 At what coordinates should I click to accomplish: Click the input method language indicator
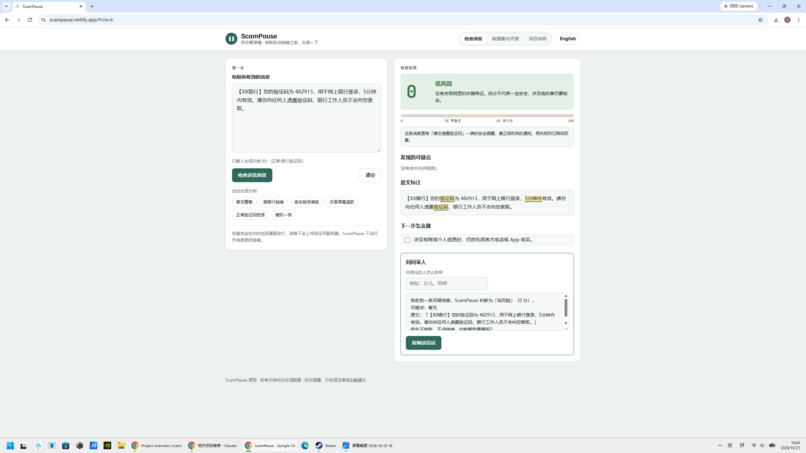coord(730,445)
